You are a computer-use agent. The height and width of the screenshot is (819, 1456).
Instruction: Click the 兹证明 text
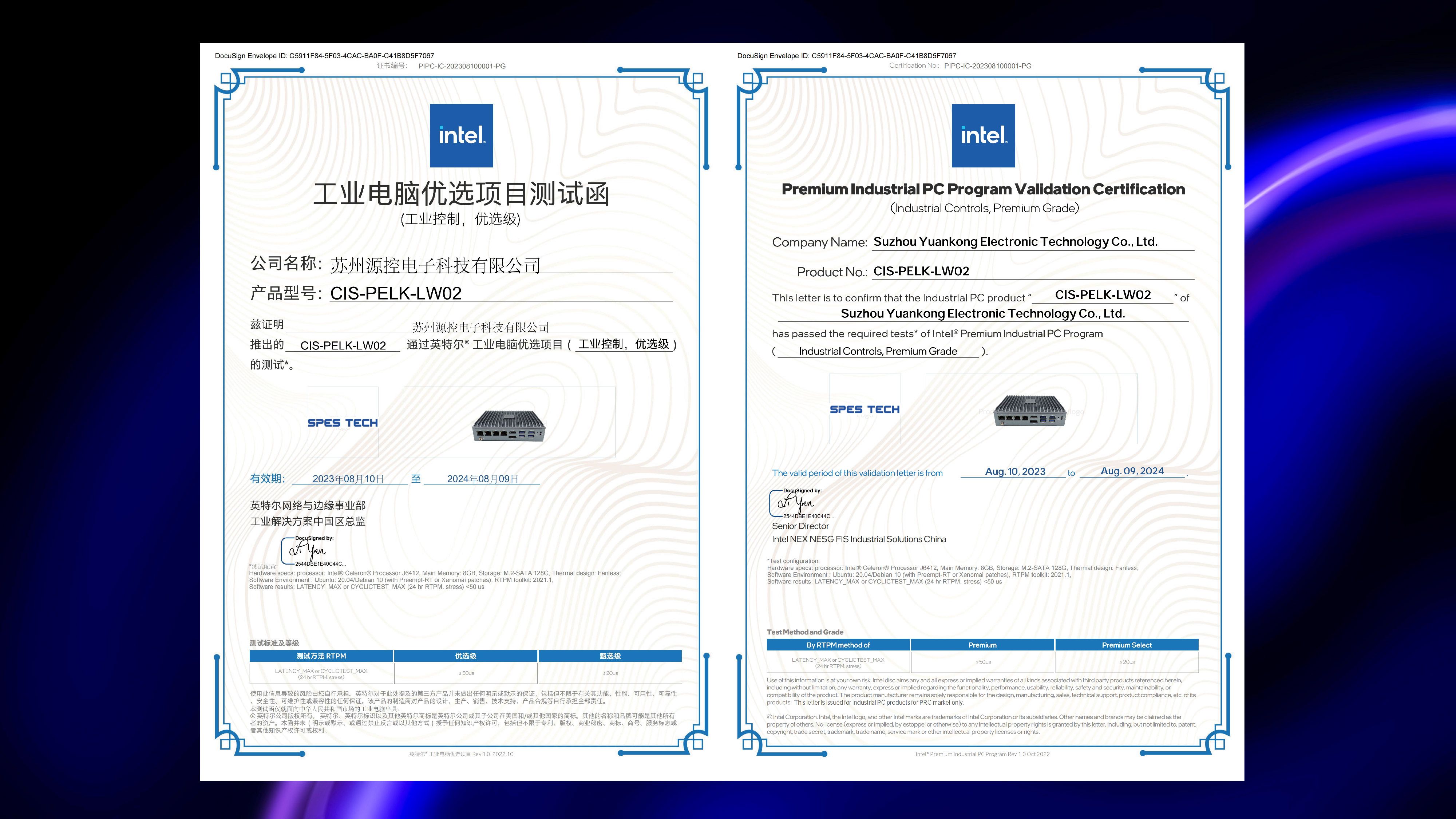[x=267, y=324]
